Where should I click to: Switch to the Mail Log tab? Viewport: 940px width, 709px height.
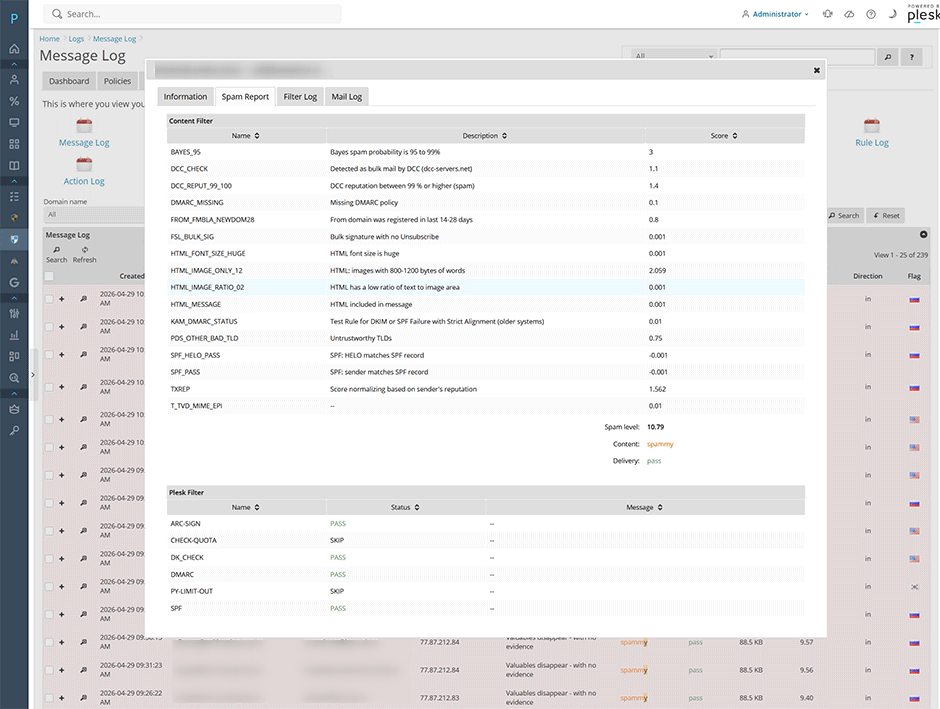coord(347,96)
